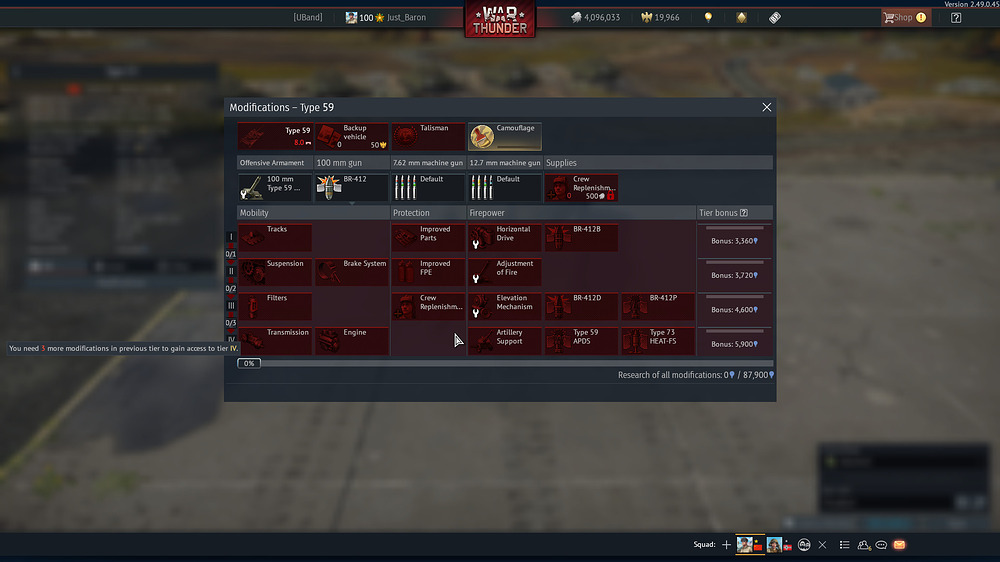Select the Artillery Support modification
Viewport: 1000px width, 562px height.
click(x=505, y=341)
